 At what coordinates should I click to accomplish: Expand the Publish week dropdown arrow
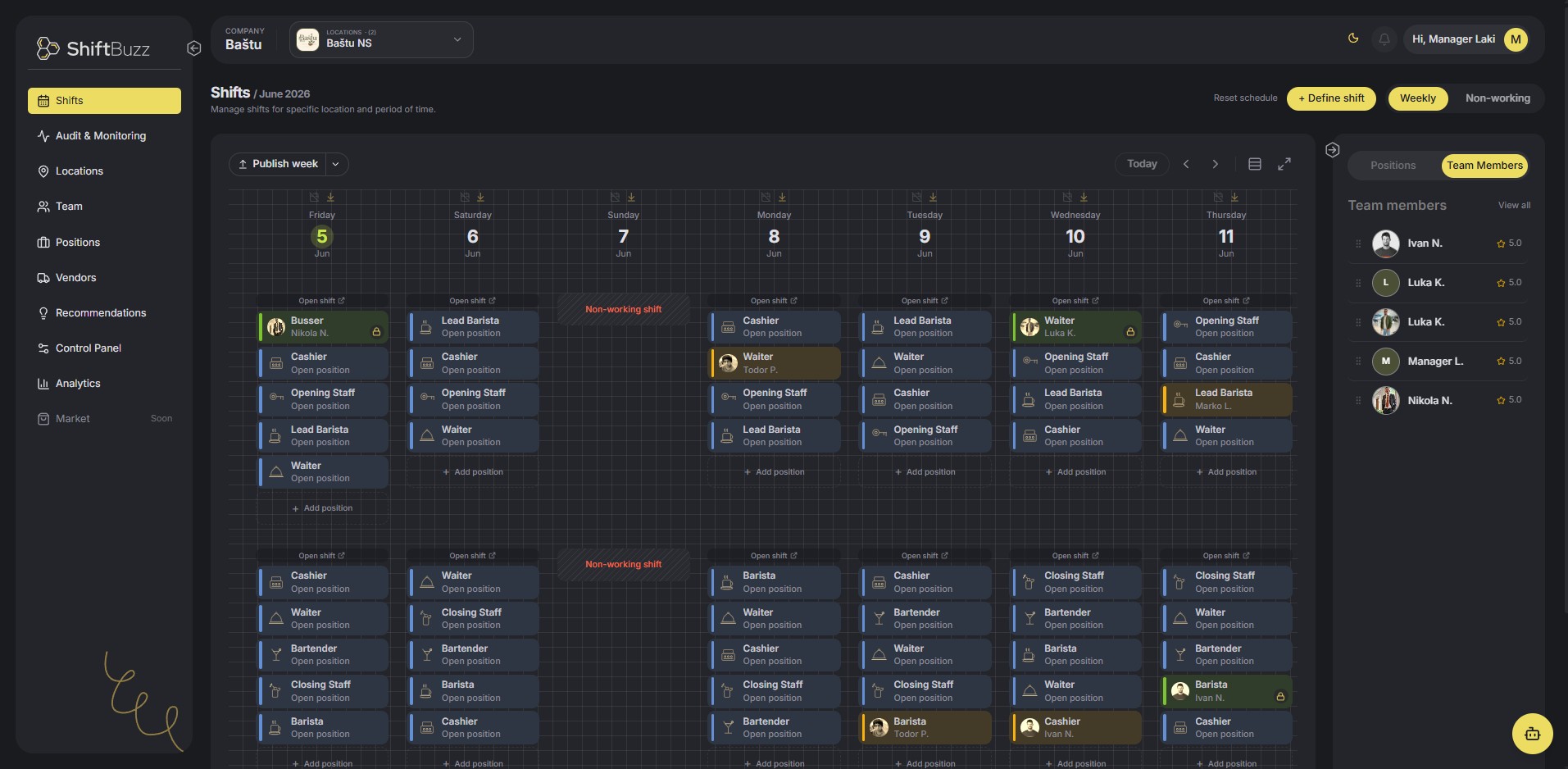point(336,164)
